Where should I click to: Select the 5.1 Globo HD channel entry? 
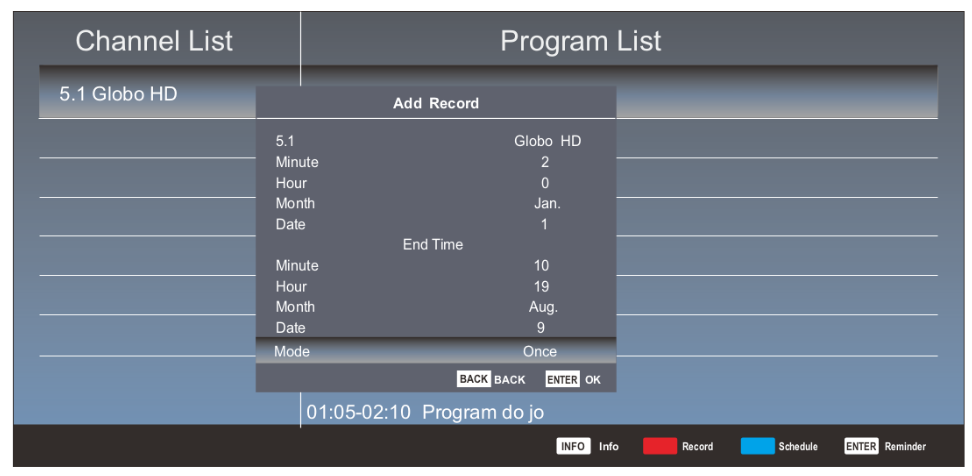118,95
